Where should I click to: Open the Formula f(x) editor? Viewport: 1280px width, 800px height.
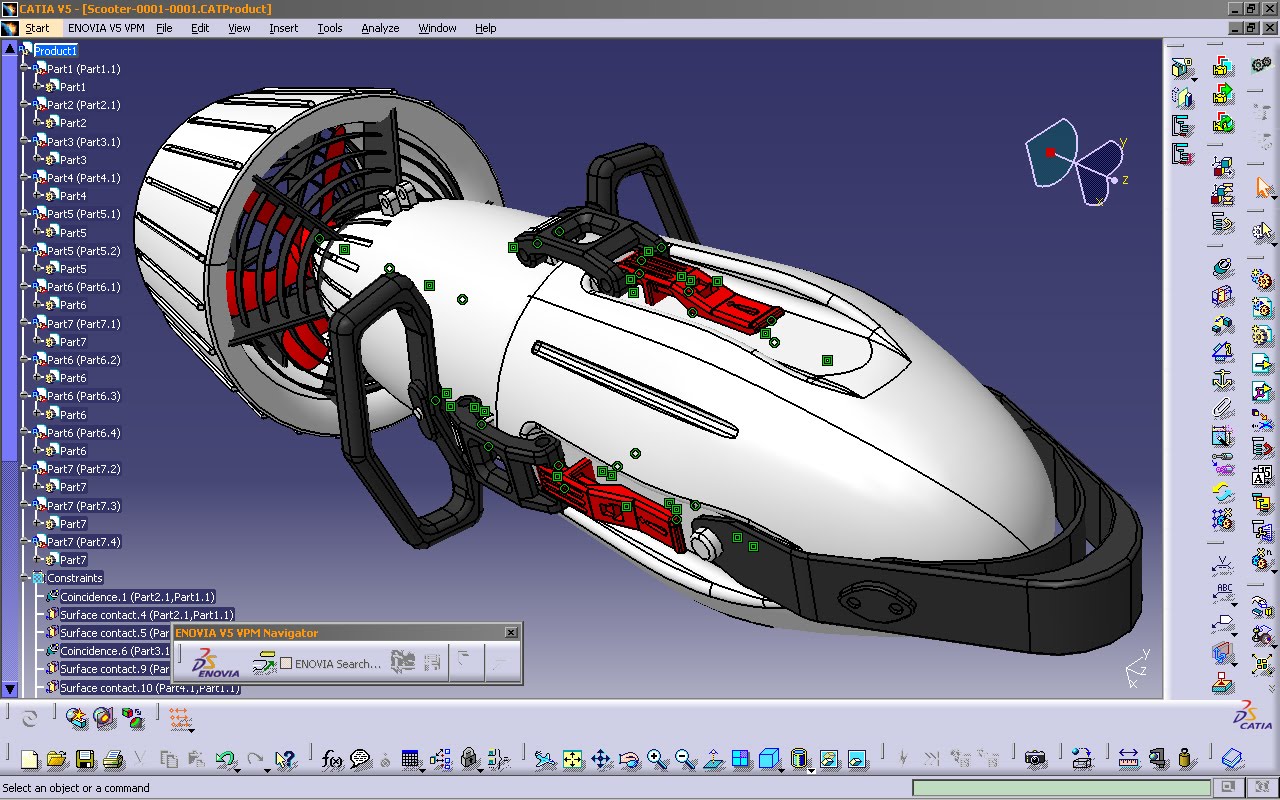click(331, 757)
